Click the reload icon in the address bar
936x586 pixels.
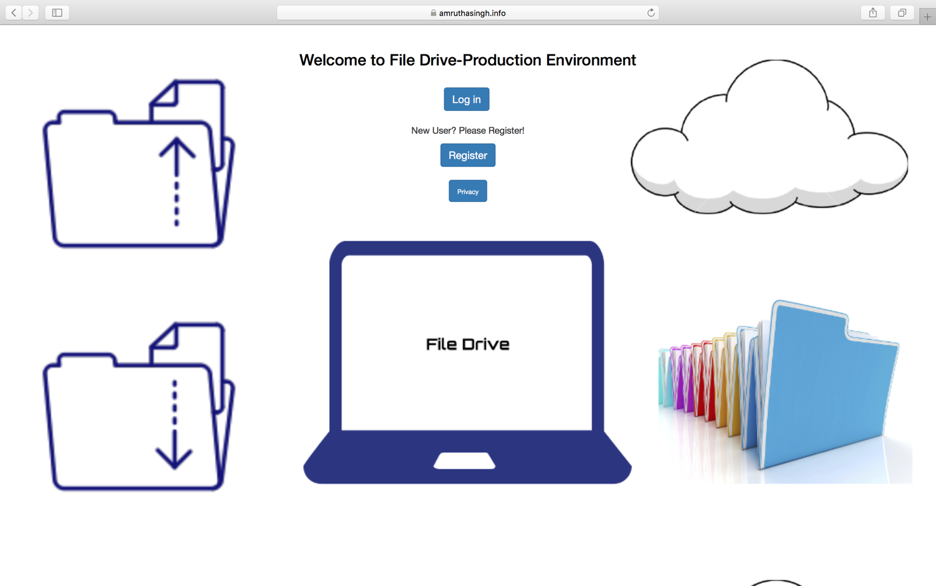point(649,13)
